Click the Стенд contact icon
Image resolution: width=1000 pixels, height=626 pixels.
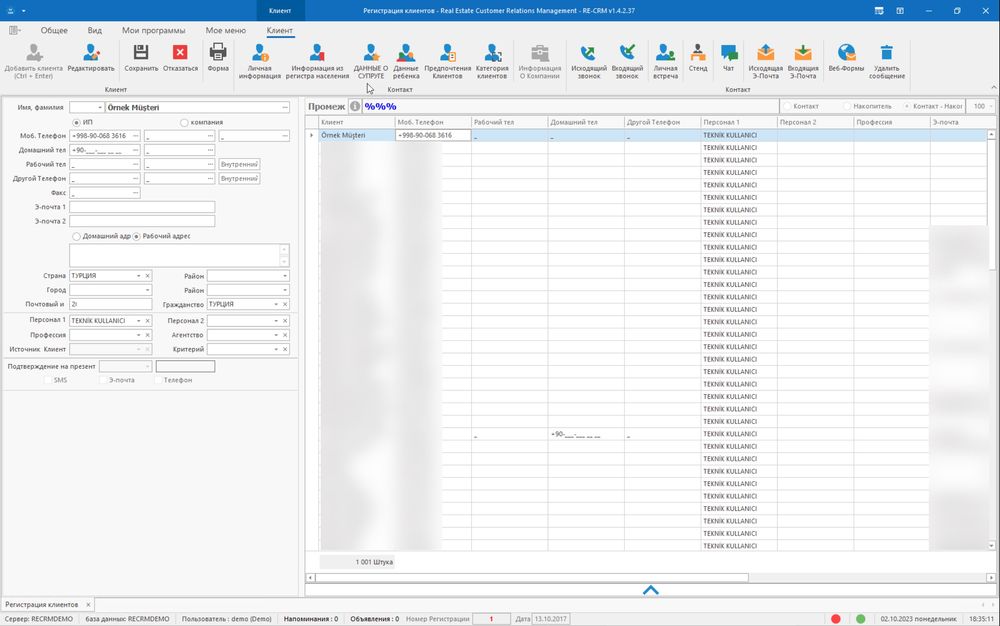(698, 53)
